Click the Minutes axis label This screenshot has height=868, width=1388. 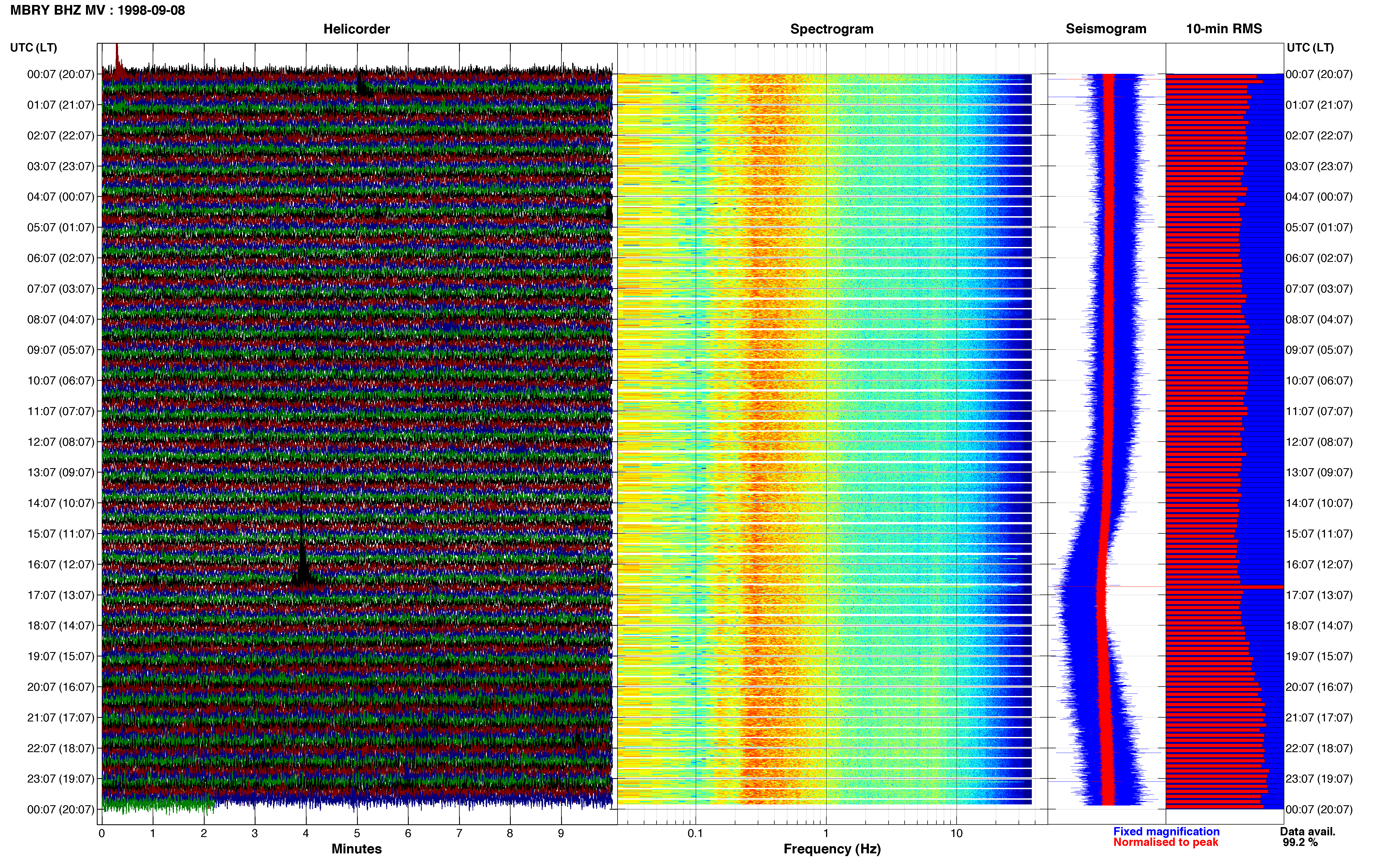point(356,849)
